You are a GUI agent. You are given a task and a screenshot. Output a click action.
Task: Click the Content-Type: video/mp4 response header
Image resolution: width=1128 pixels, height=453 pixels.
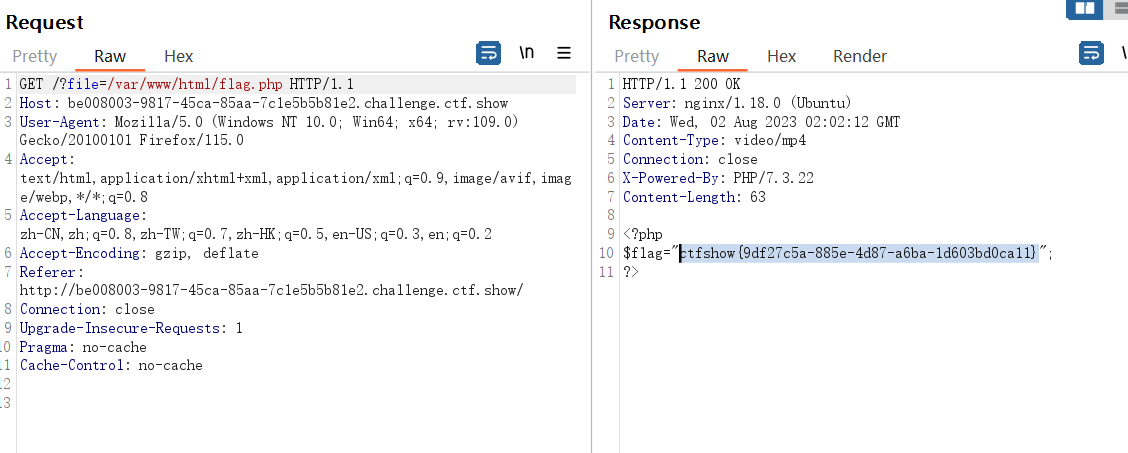714,140
